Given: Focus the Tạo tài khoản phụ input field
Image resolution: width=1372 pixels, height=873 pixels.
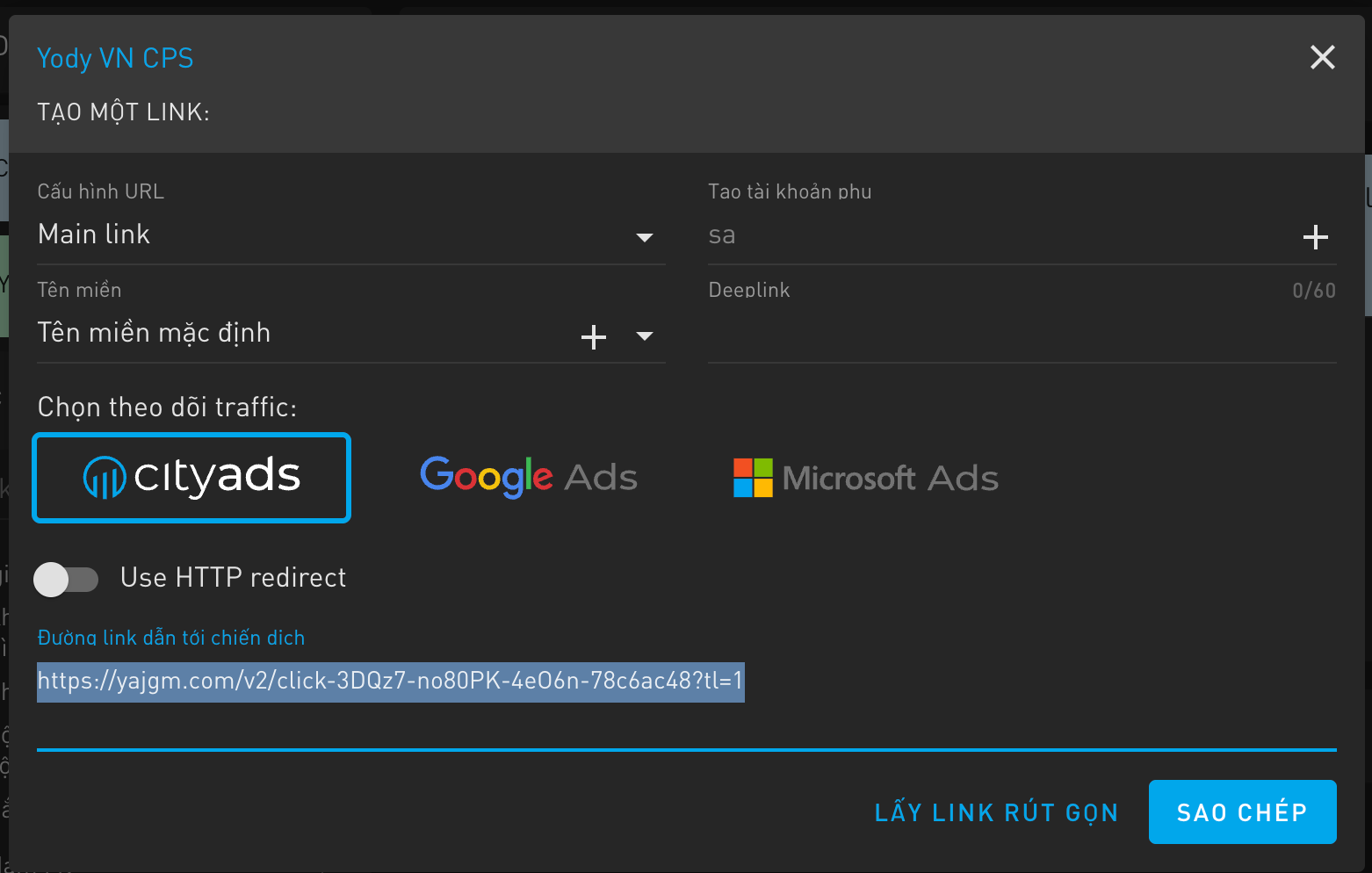Looking at the screenshot, I should pyautogui.click(x=993, y=235).
